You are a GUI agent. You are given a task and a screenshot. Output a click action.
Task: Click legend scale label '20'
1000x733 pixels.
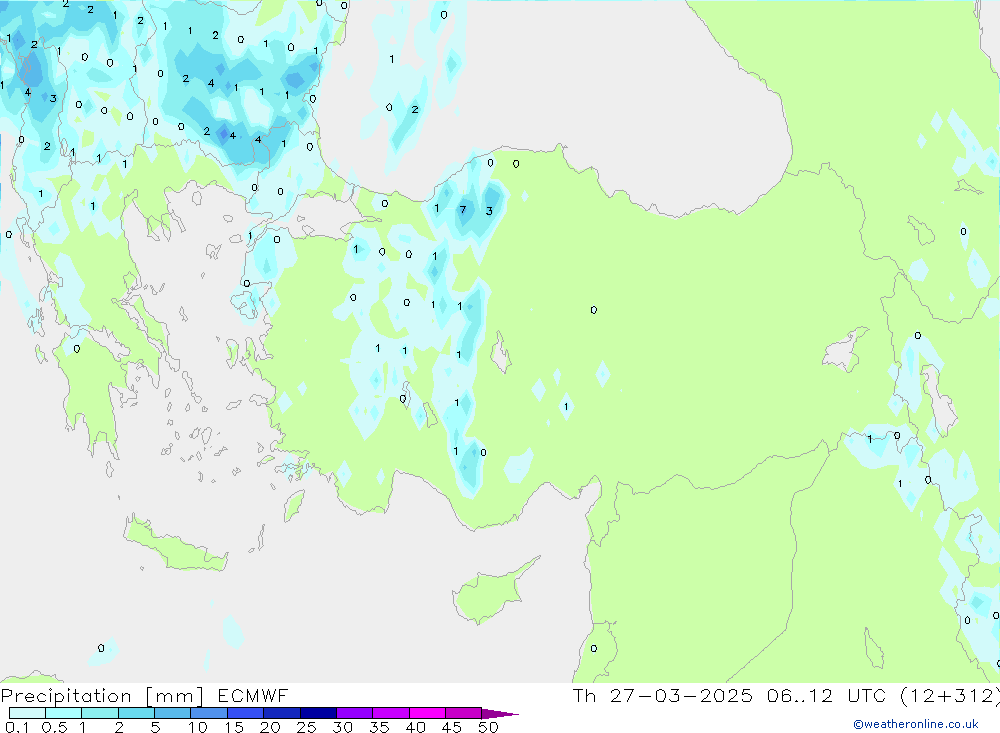coord(270,727)
